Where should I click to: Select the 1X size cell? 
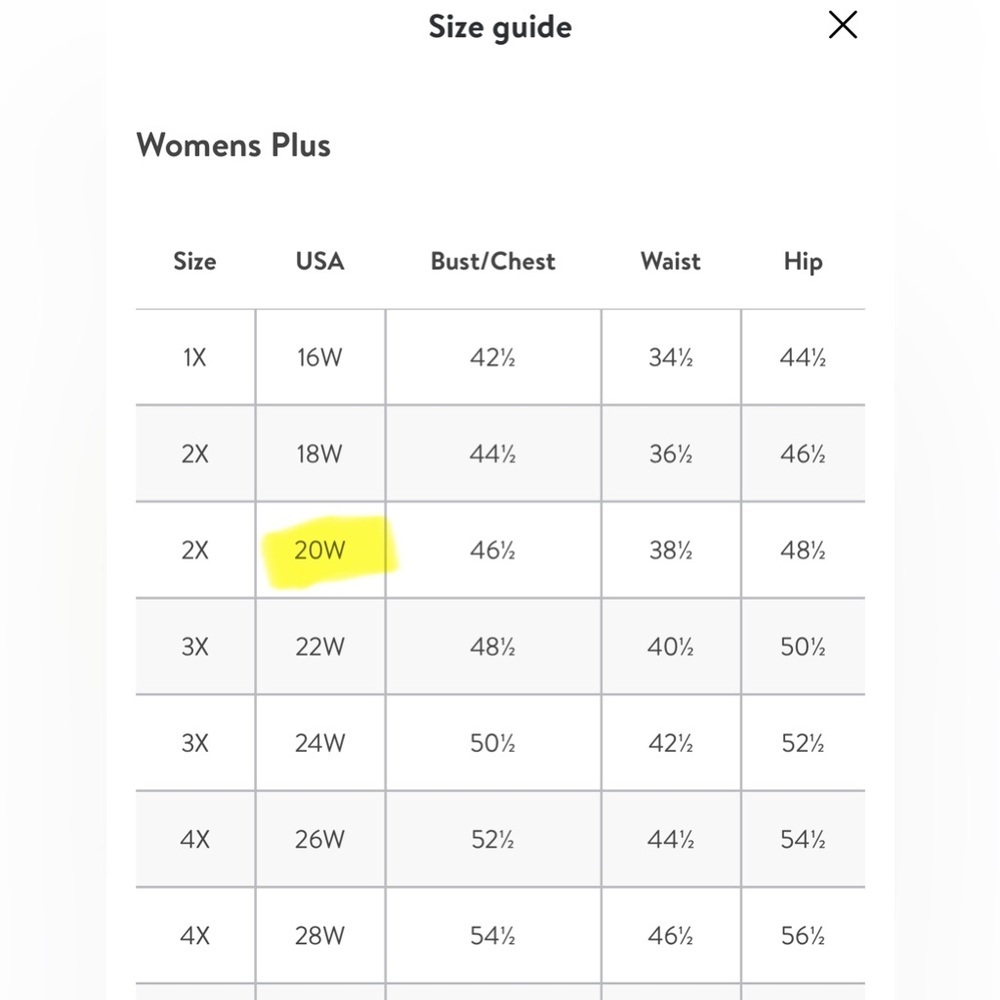pyautogui.click(x=195, y=357)
